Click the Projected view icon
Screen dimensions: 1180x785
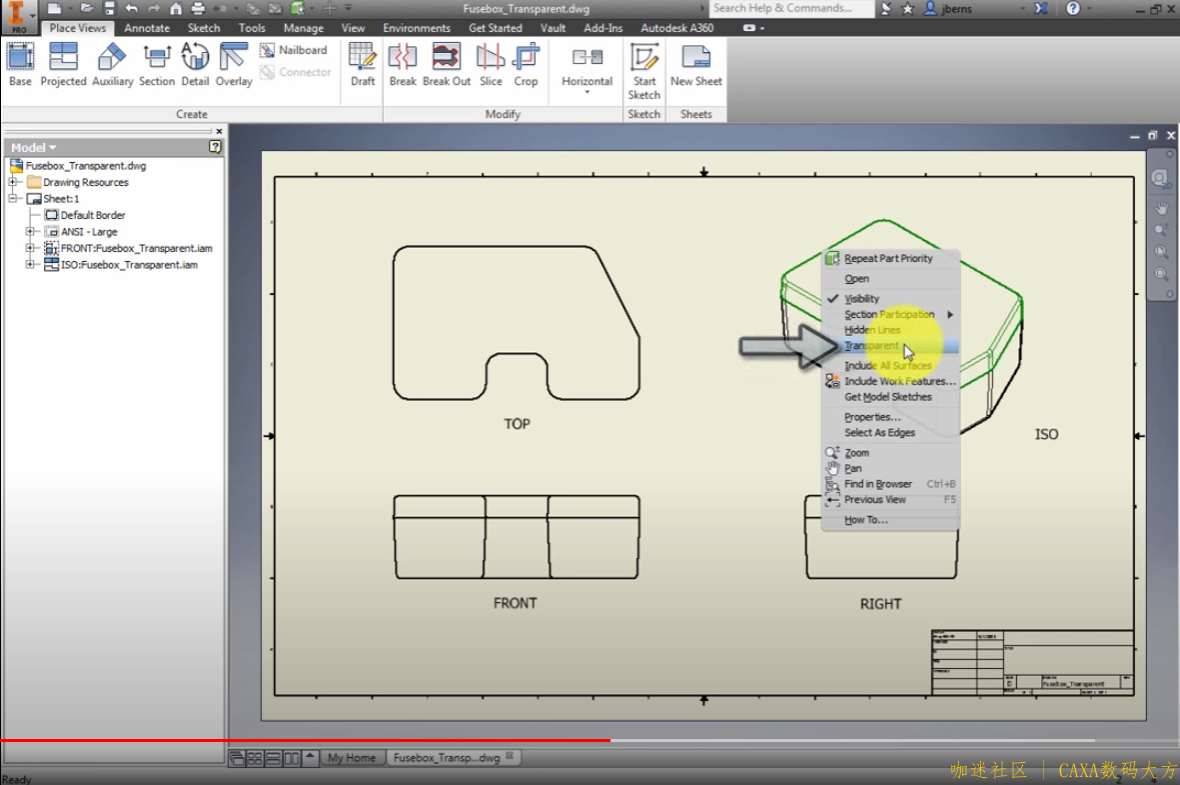[63, 58]
